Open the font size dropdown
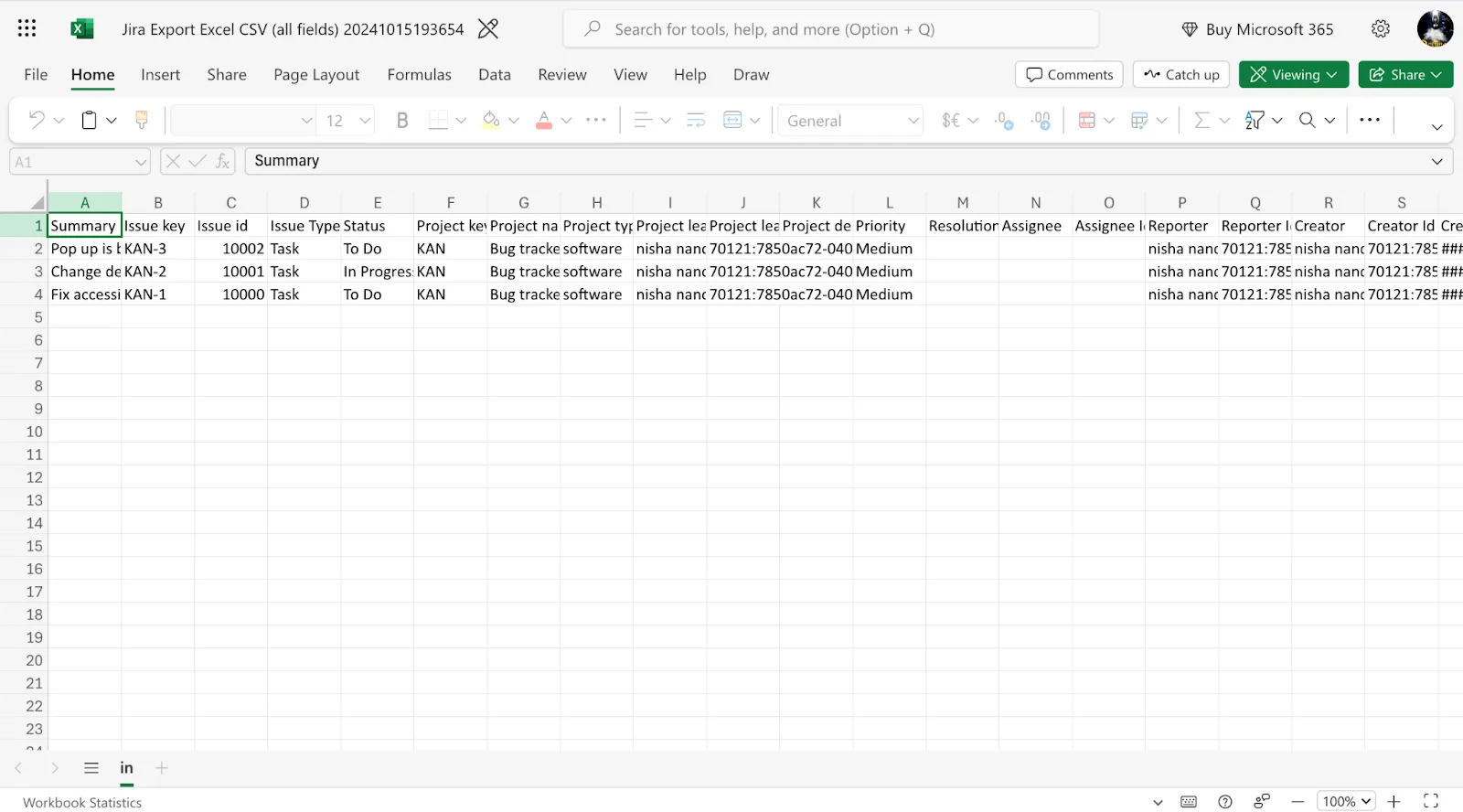Image resolution: width=1463 pixels, height=812 pixels. (x=365, y=120)
